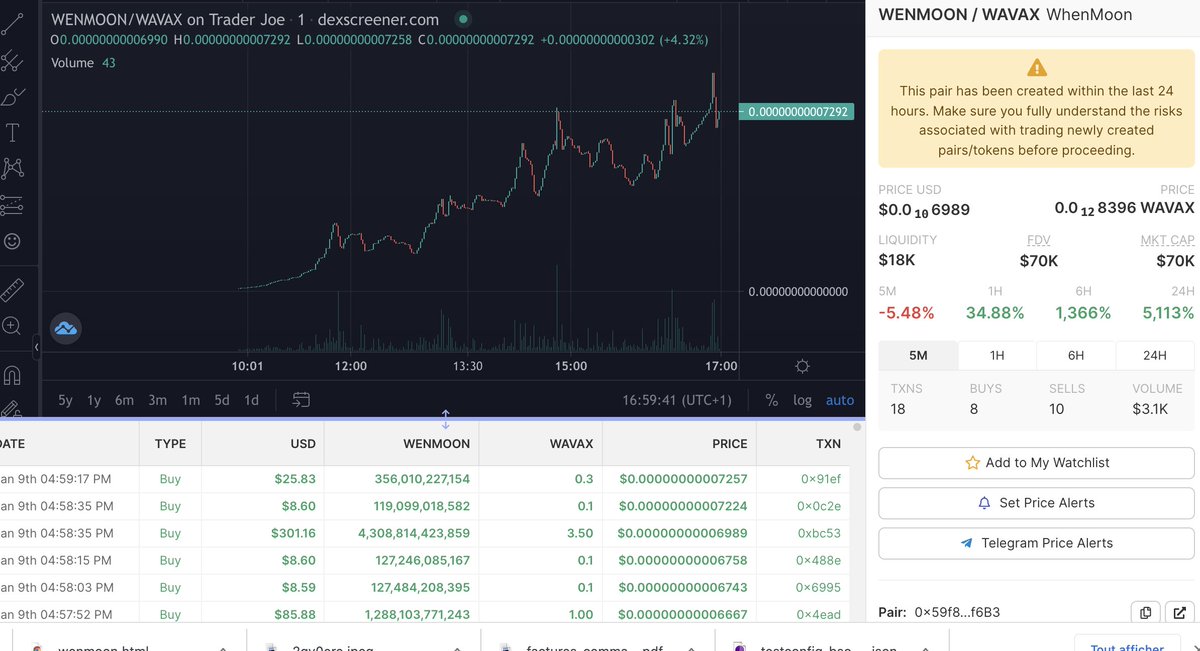Select the XABCD patterns tool
1200x651 pixels.
[12, 167]
